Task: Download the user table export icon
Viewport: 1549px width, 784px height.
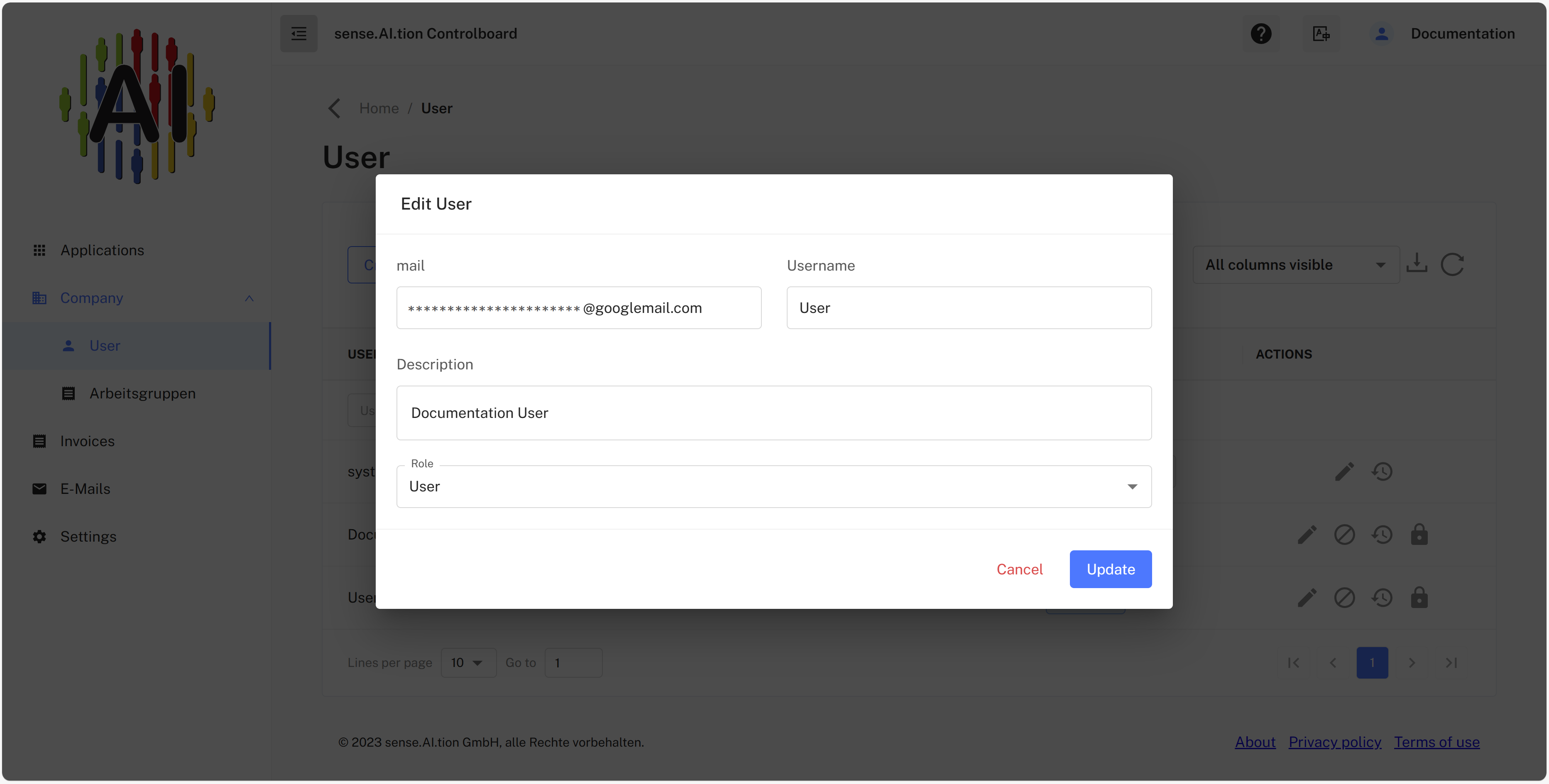Action: [x=1417, y=264]
